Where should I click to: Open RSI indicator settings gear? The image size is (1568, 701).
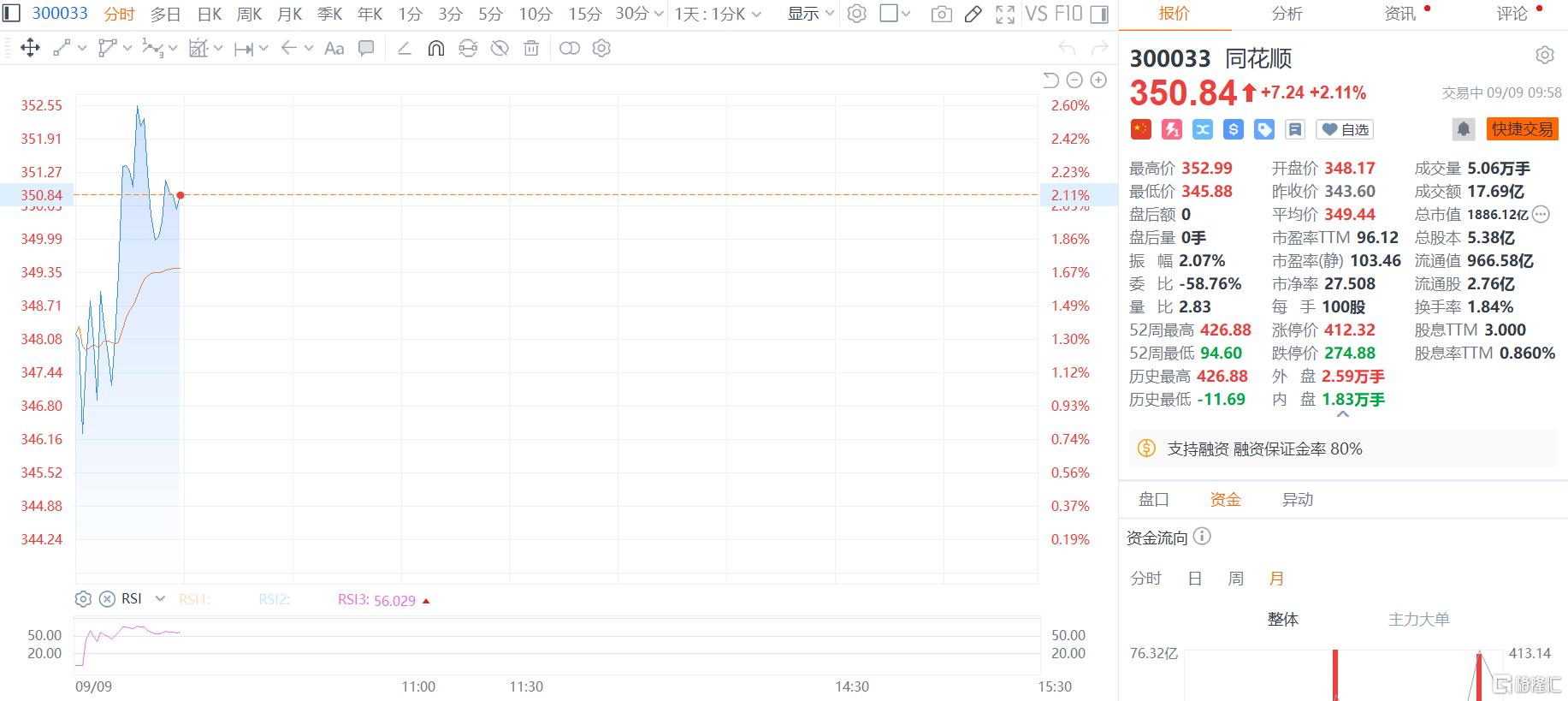pos(83,599)
